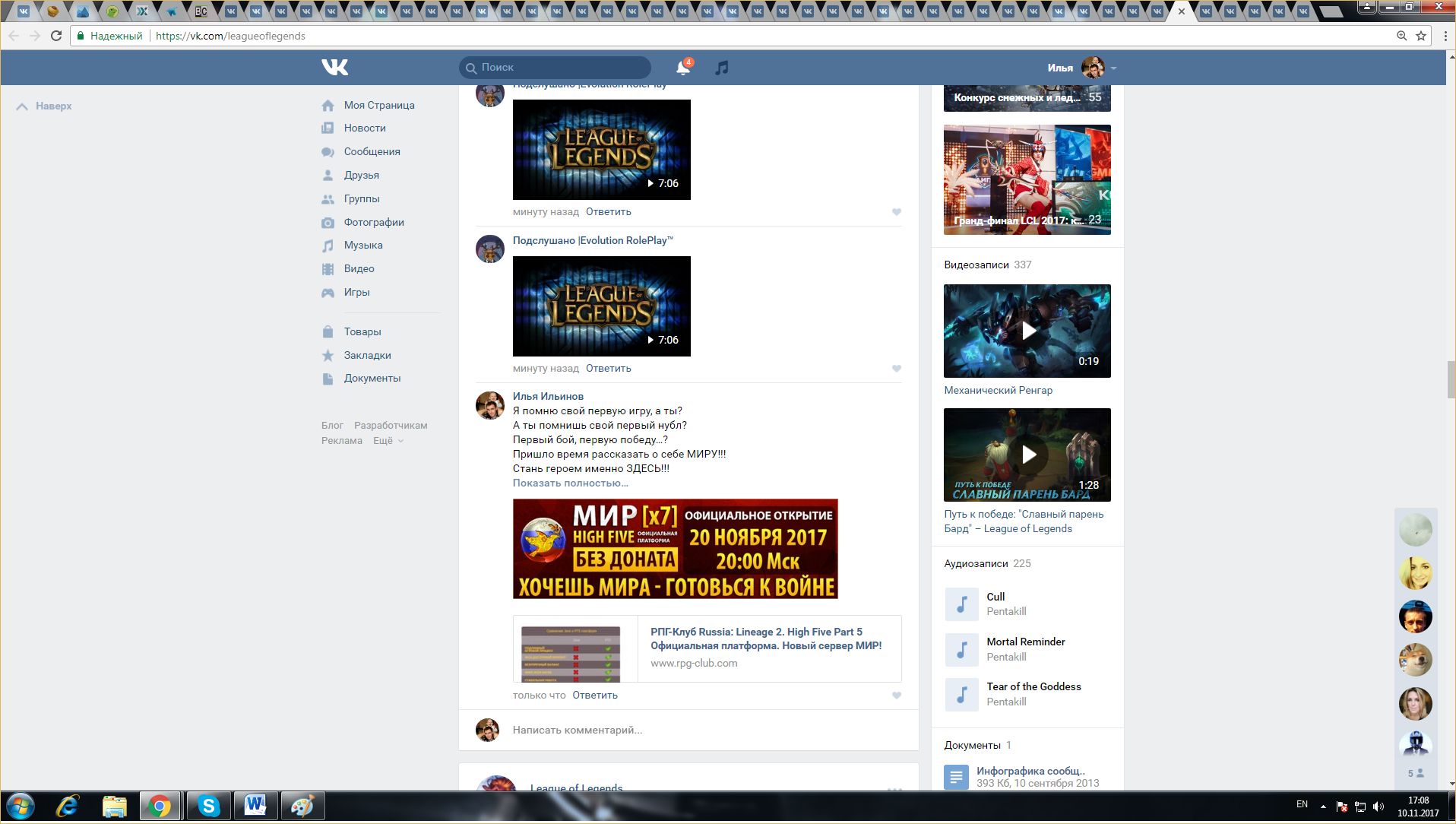Open the Chrome menu button
Image resolution: width=1456 pixels, height=824 pixels.
(x=1444, y=36)
